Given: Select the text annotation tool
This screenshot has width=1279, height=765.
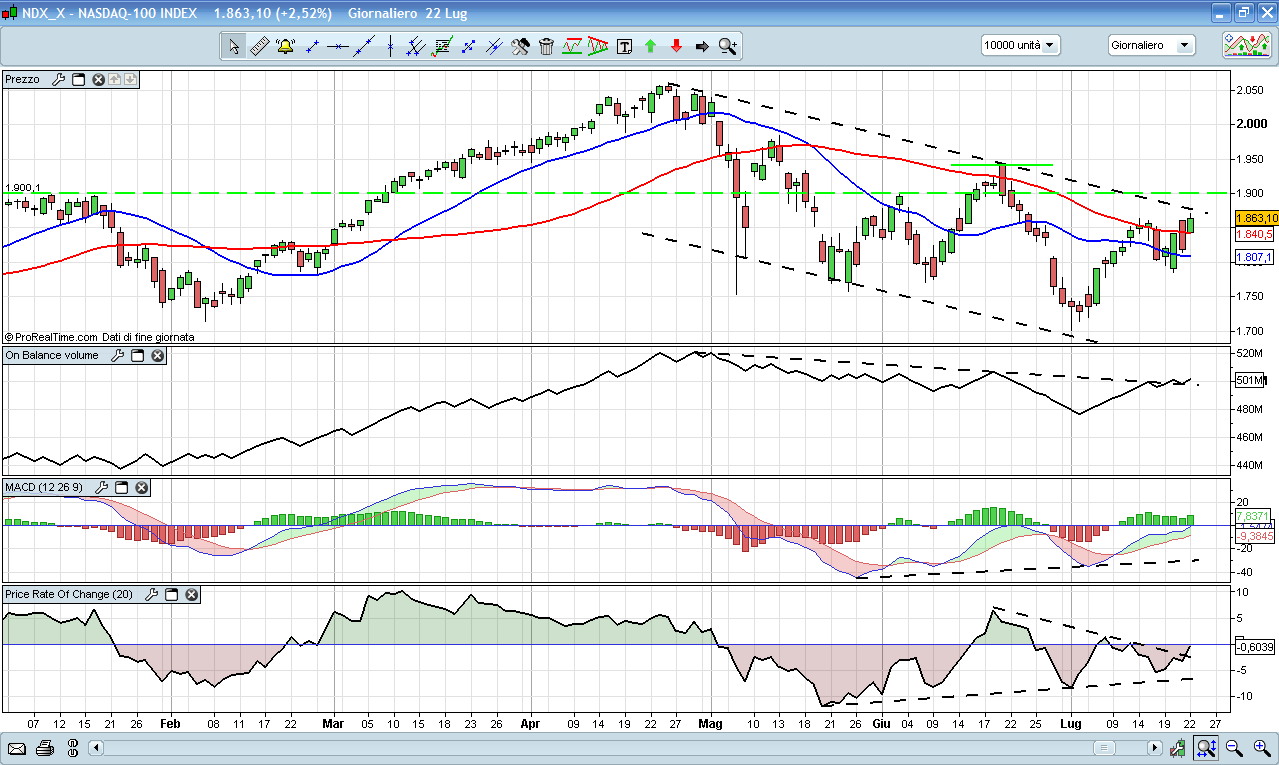Looking at the screenshot, I should [x=625, y=46].
